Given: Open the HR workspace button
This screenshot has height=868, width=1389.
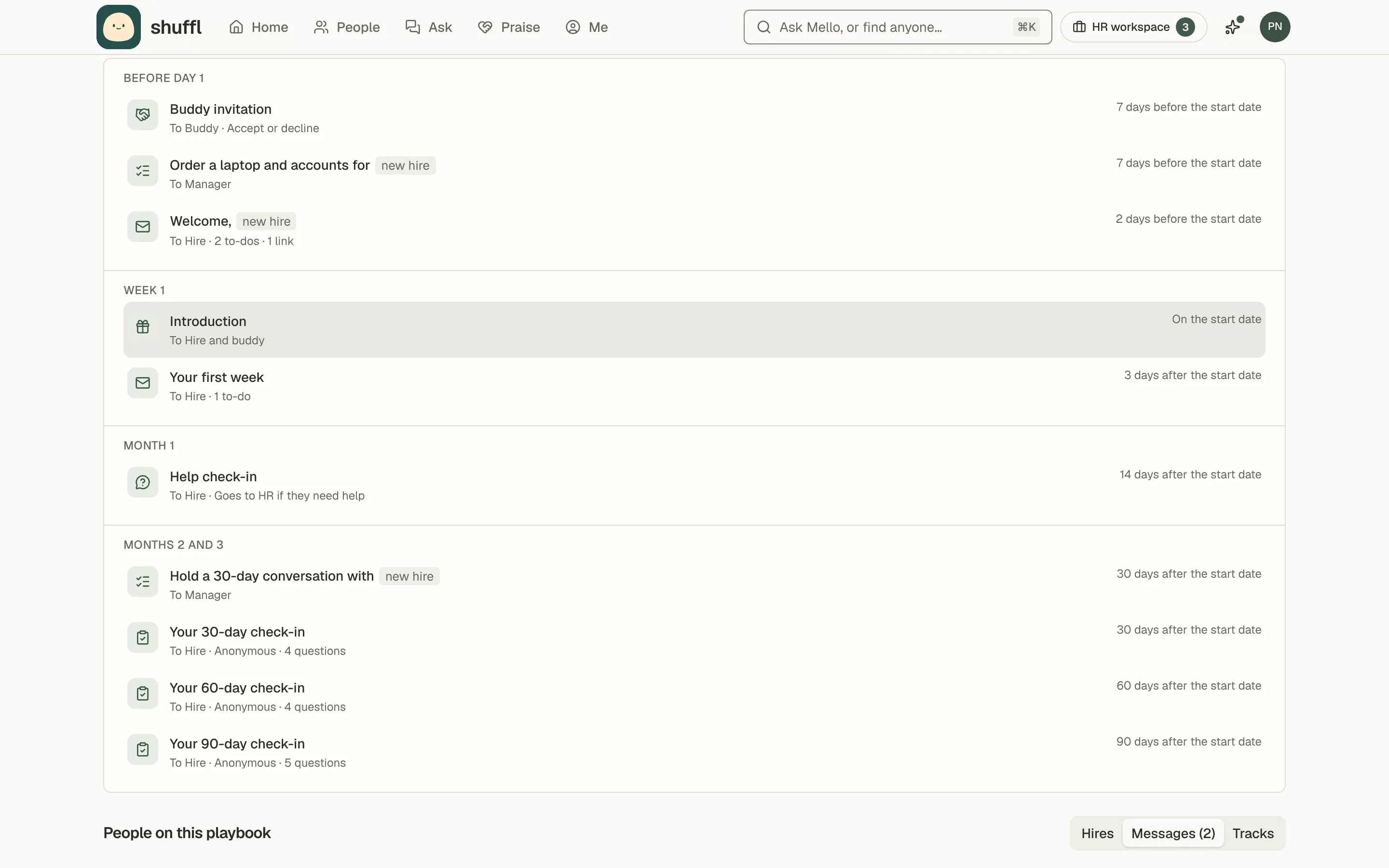Looking at the screenshot, I should click(x=1133, y=27).
